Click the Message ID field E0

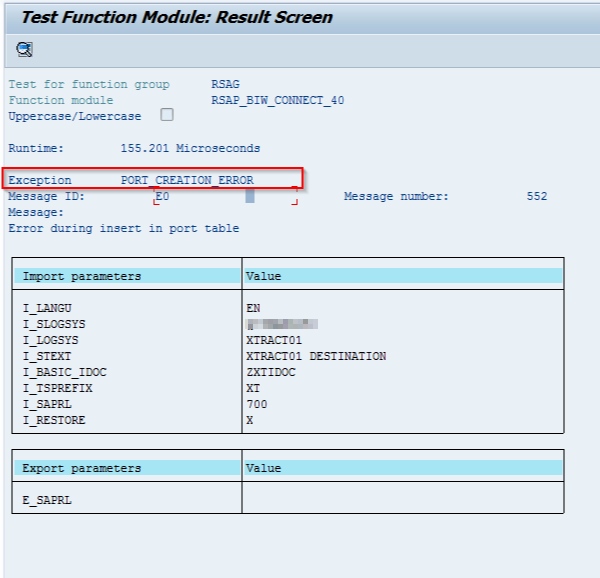tap(163, 197)
